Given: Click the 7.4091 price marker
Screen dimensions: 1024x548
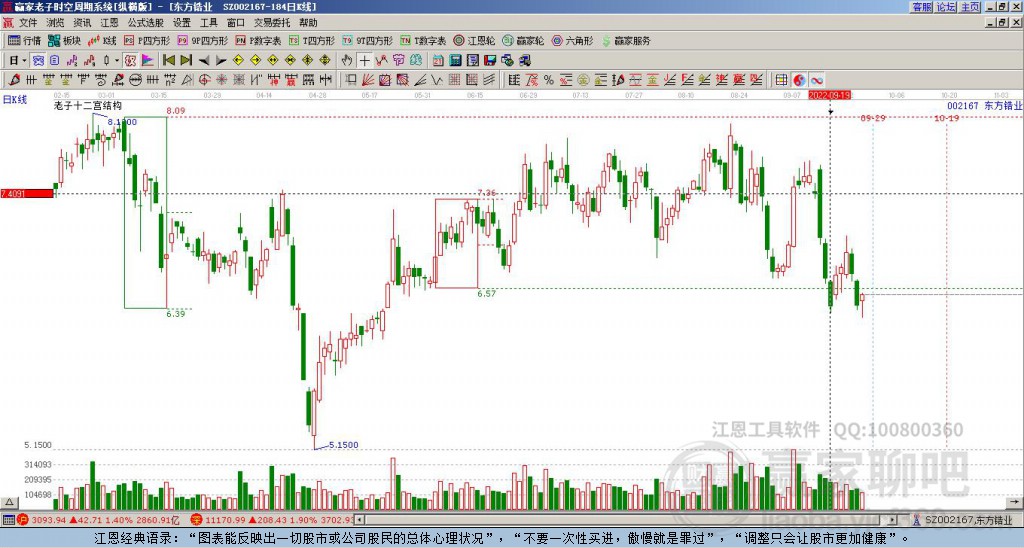Looking at the screenshot, I should point(27,193).
